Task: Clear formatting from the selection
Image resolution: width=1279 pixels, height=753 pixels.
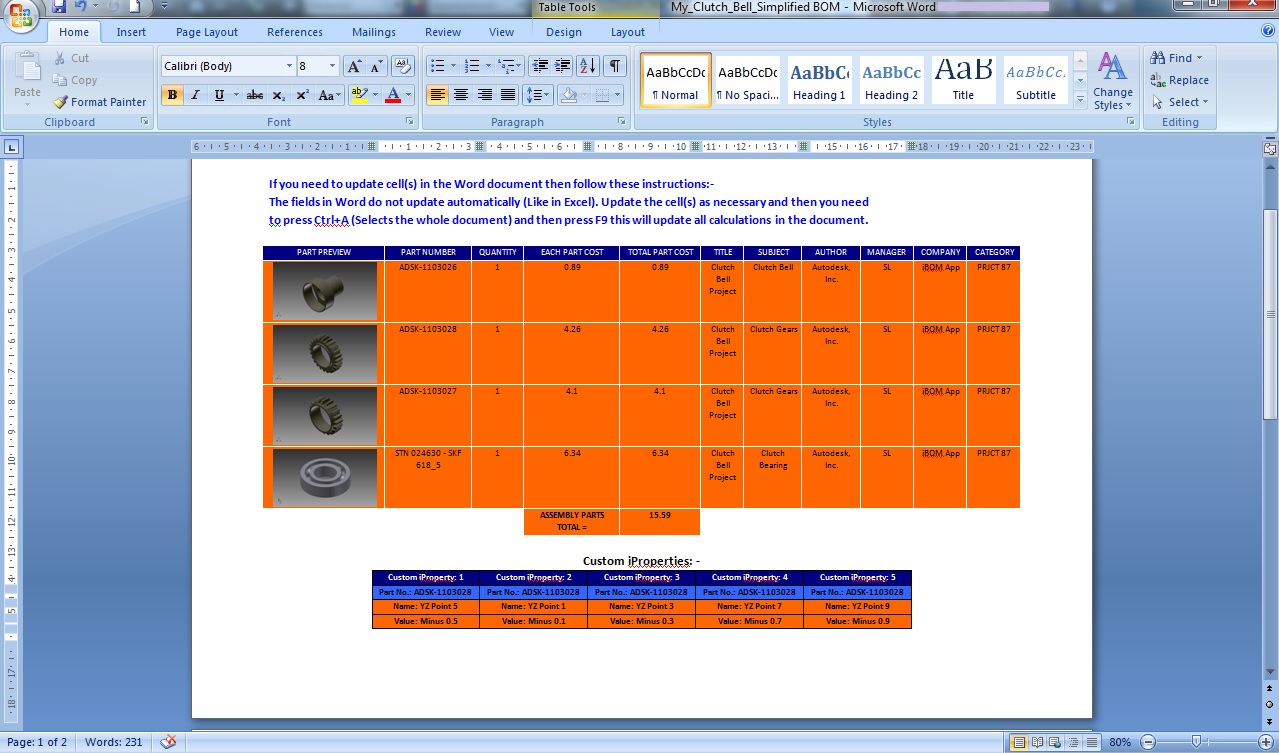Action: pyautogui.click(x=402, y=66)
